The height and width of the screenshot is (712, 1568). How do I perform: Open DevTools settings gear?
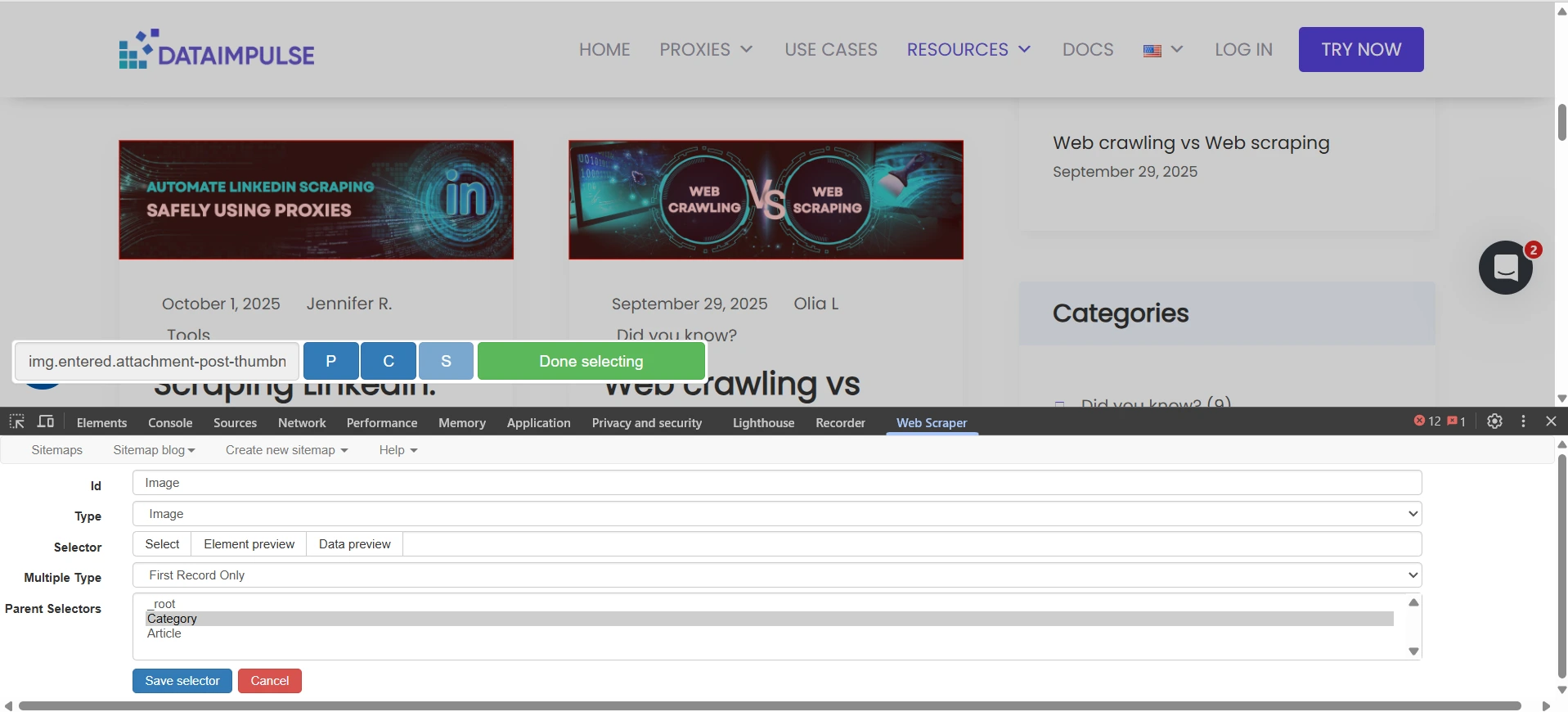[1494, 421]
